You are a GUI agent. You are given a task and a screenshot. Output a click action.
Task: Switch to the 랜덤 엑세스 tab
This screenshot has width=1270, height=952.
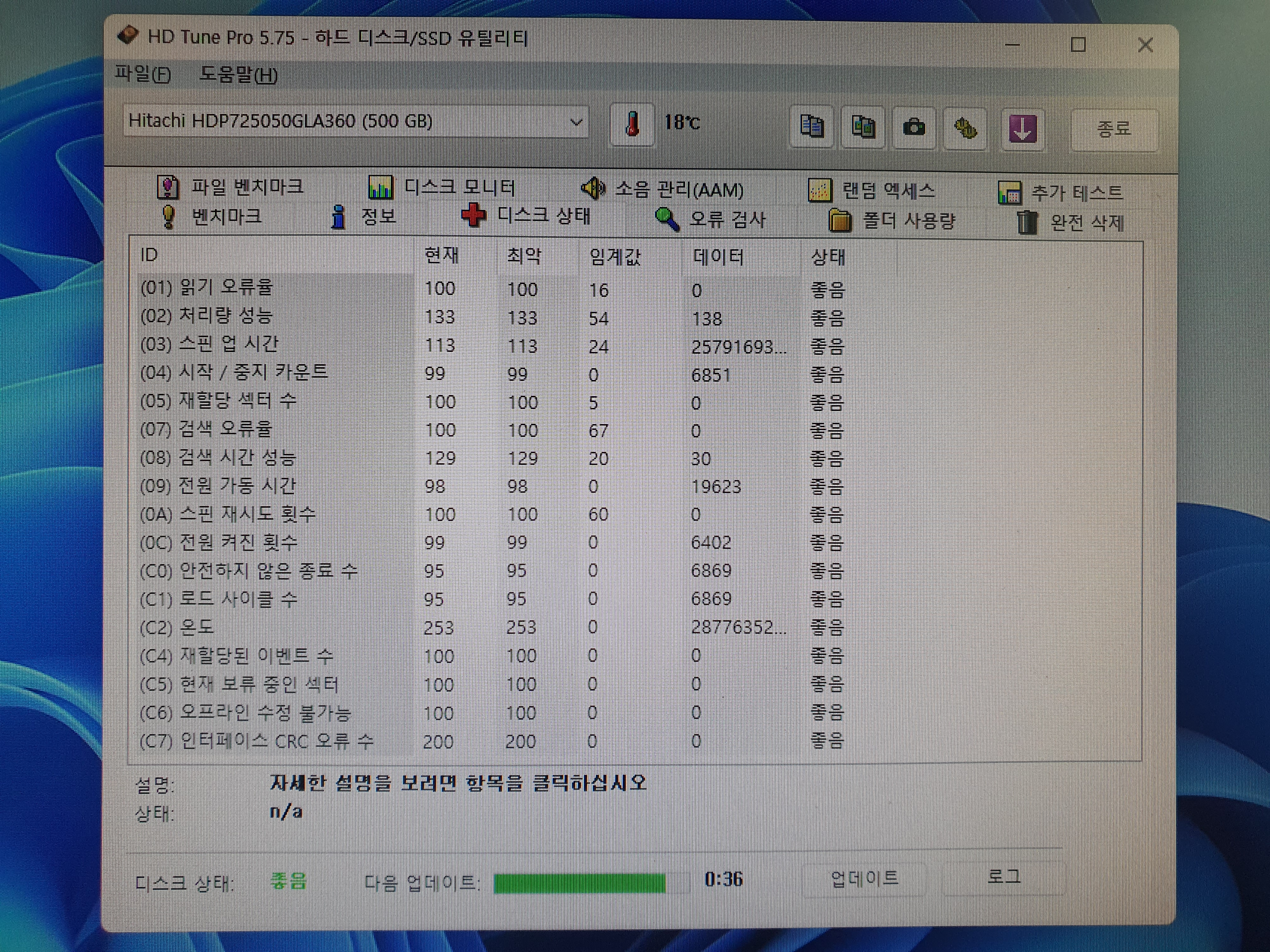pyautogui.click(x=872, y=190)
